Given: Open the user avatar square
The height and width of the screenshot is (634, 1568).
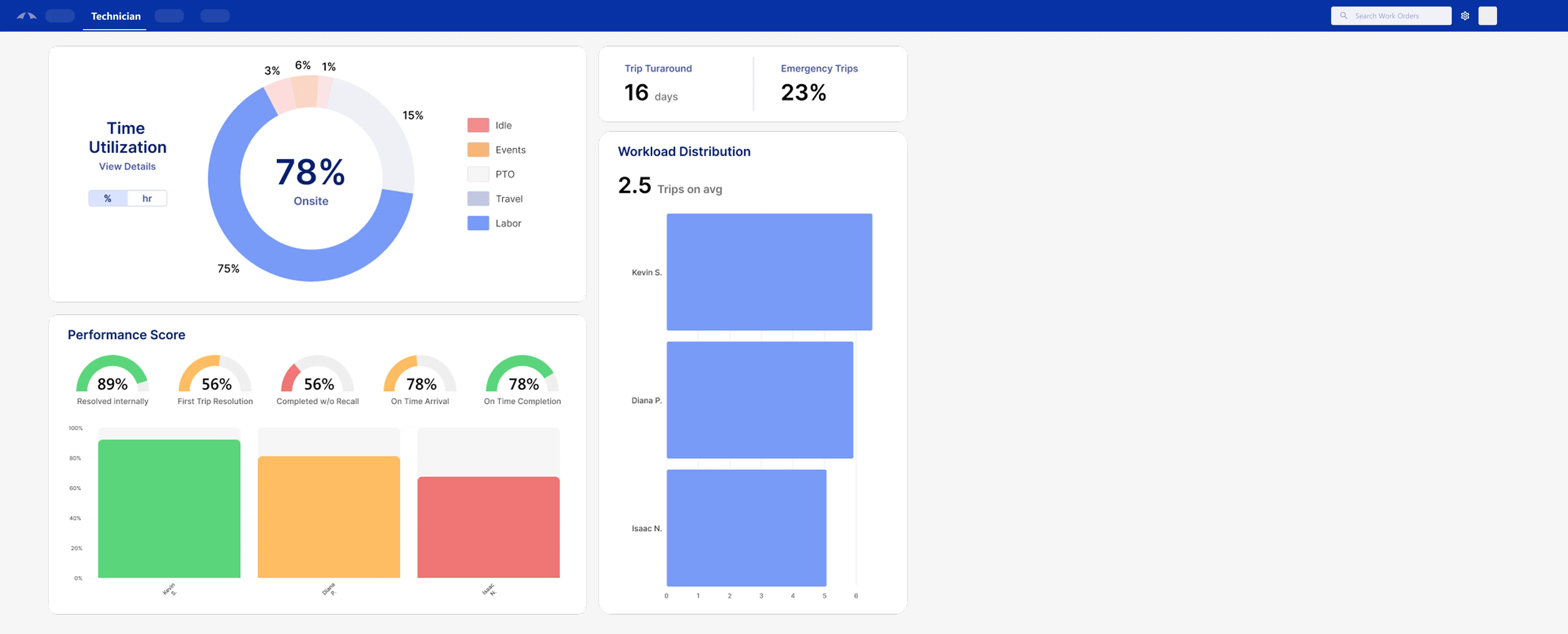Looking at the screenshot, I should tap(1487, 16).
